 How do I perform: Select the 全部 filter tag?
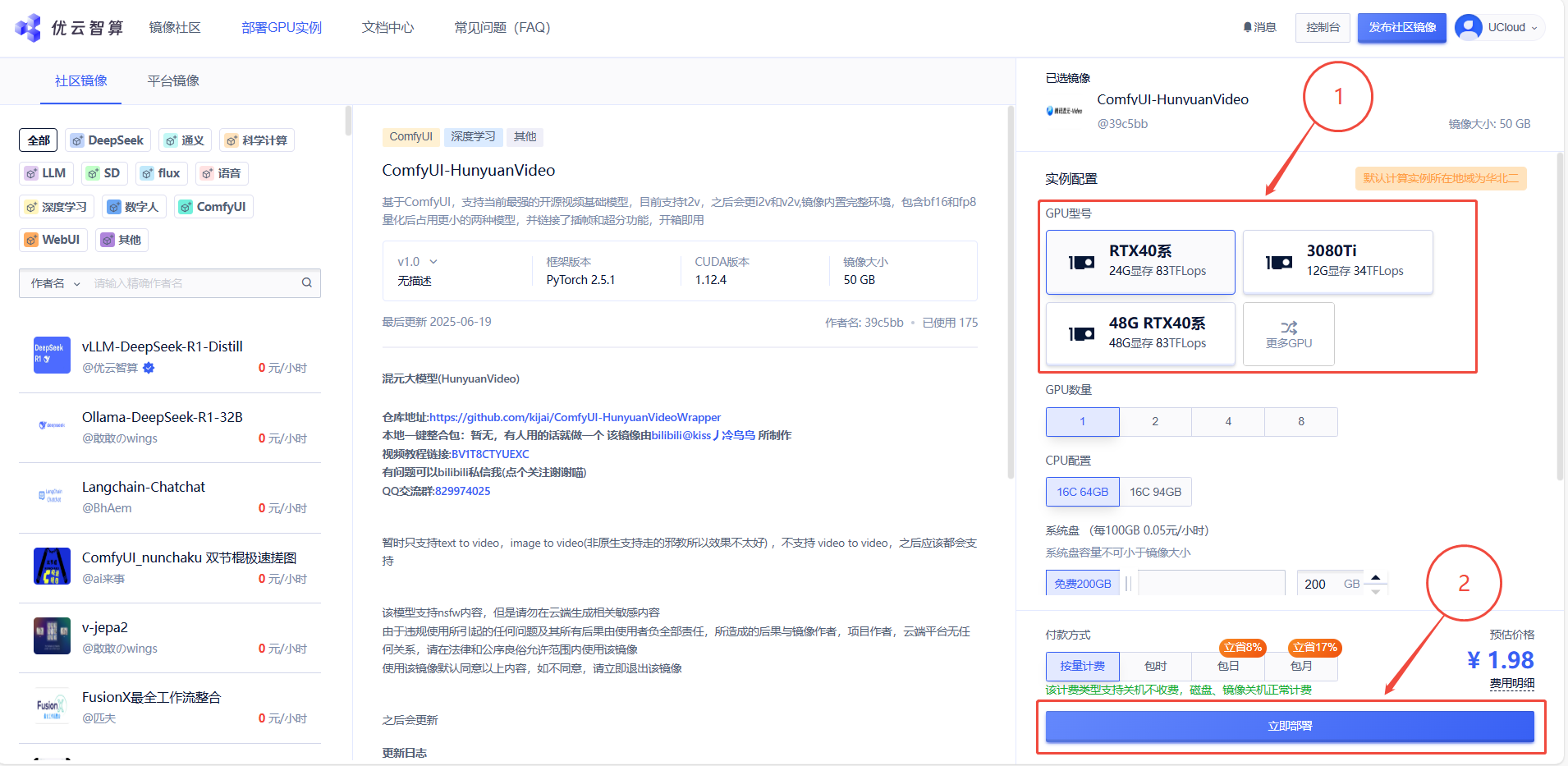(x=39, y=140)
